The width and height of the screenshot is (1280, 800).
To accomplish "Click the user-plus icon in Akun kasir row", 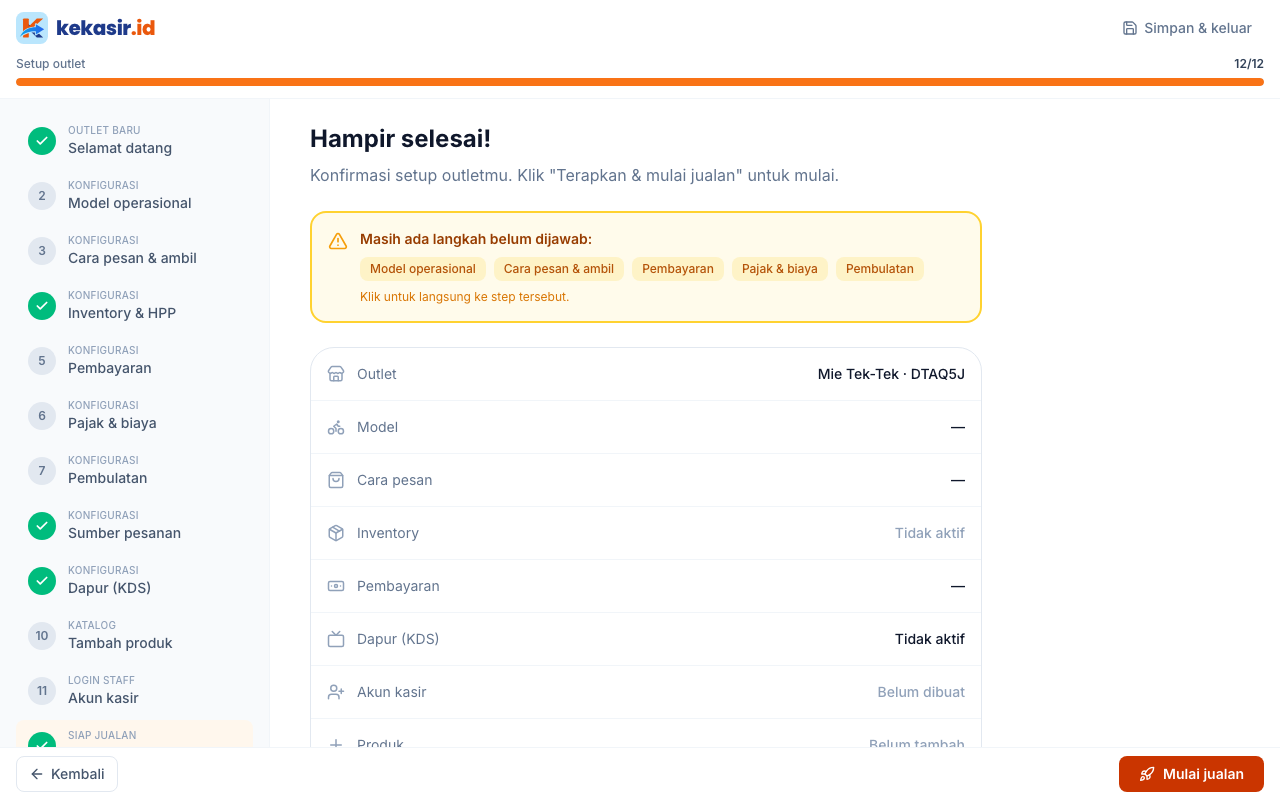I will [336, 692].
